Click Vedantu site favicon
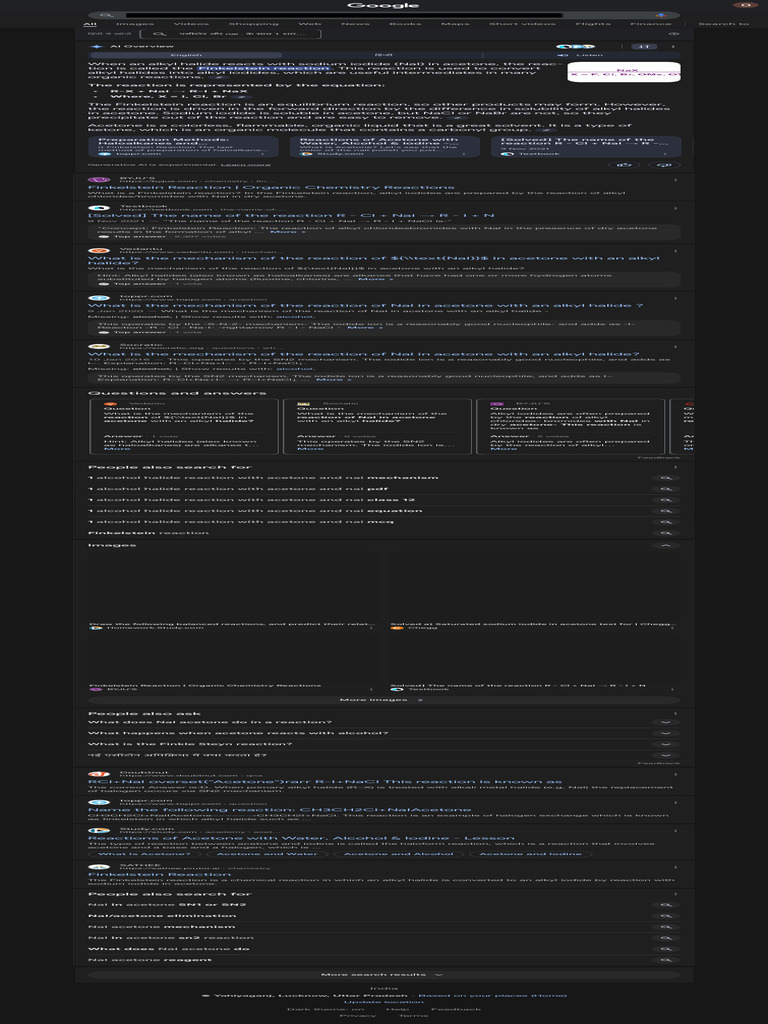768x1024 pixels. coord(99,251)
